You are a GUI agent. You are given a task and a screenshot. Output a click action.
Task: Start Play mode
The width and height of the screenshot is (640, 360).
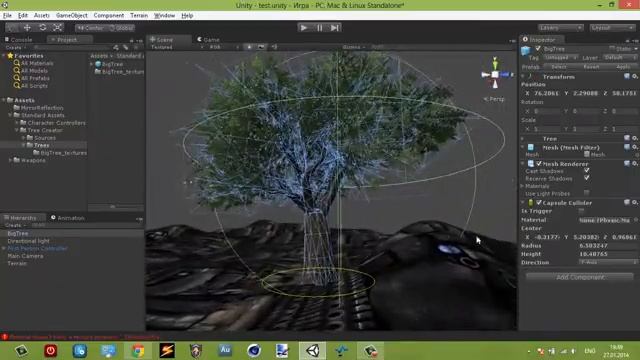point(304,28)
